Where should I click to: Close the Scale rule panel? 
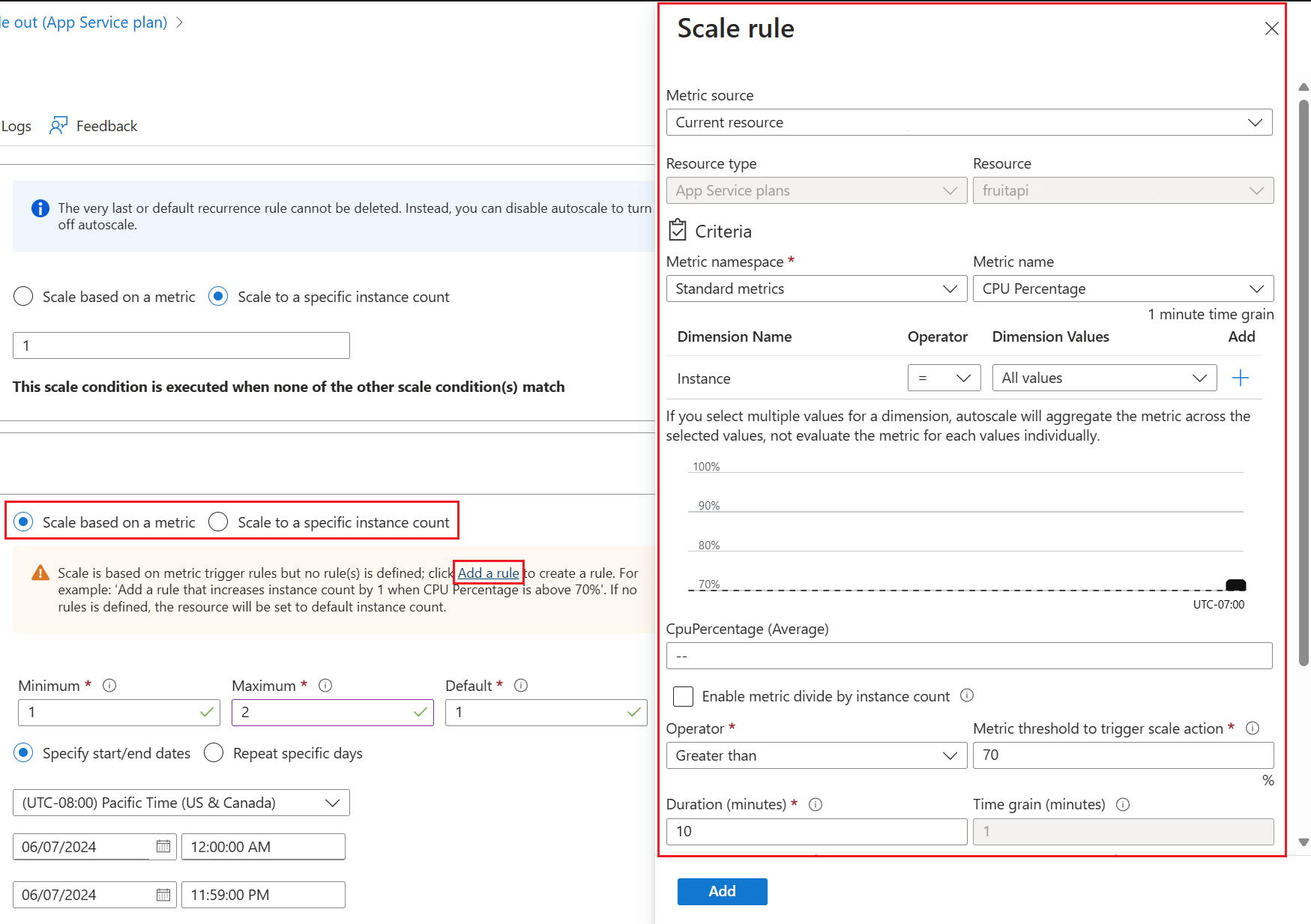coord(1271,28)
